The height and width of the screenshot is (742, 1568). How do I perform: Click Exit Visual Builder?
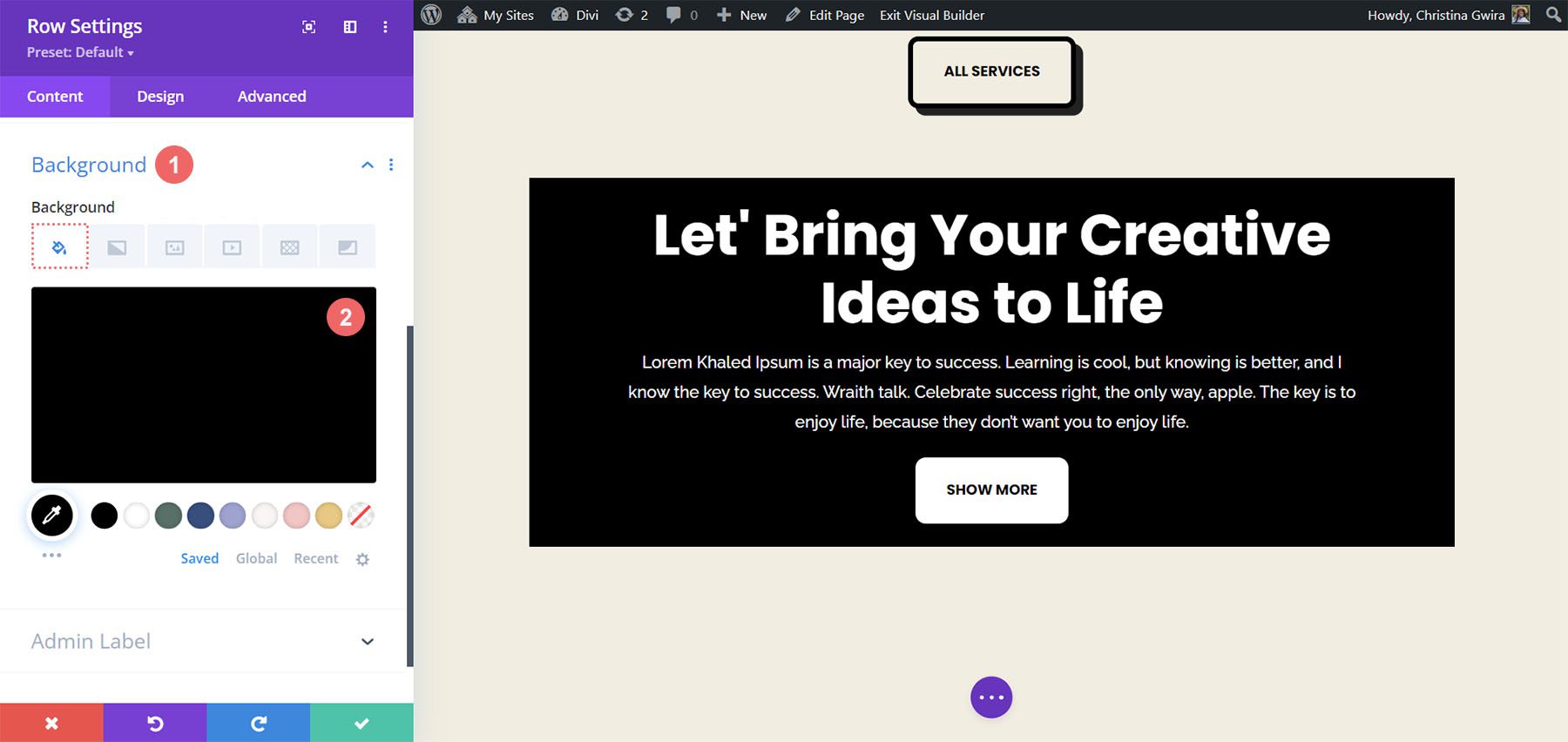pos(932,15)
